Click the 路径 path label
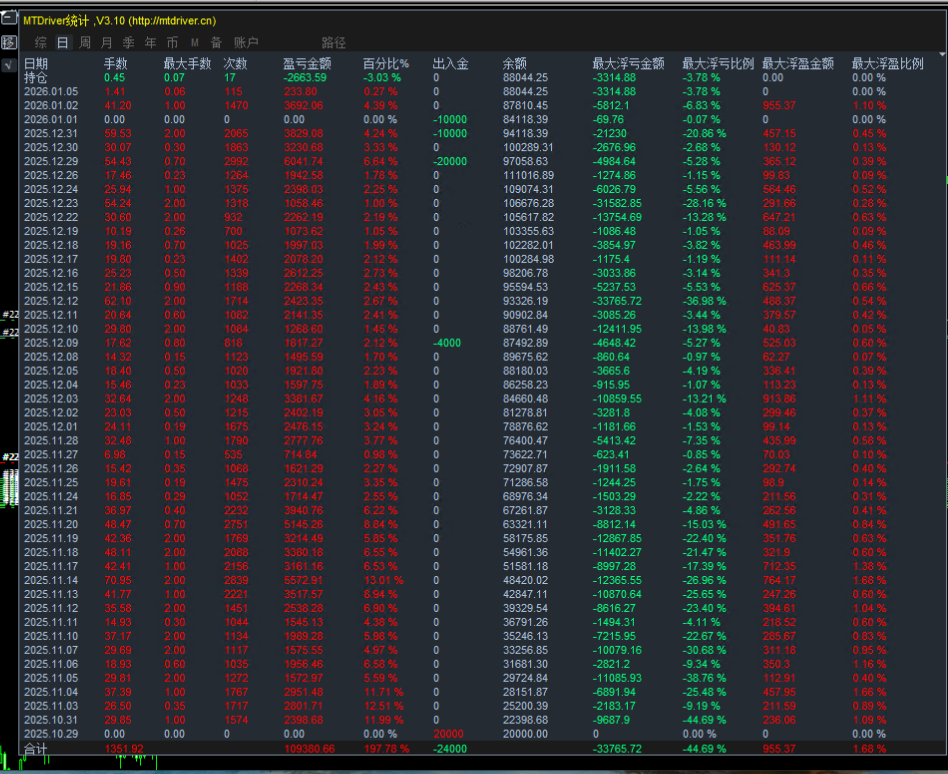This screenshot has width=948, height=774. [x=334, y=43]
